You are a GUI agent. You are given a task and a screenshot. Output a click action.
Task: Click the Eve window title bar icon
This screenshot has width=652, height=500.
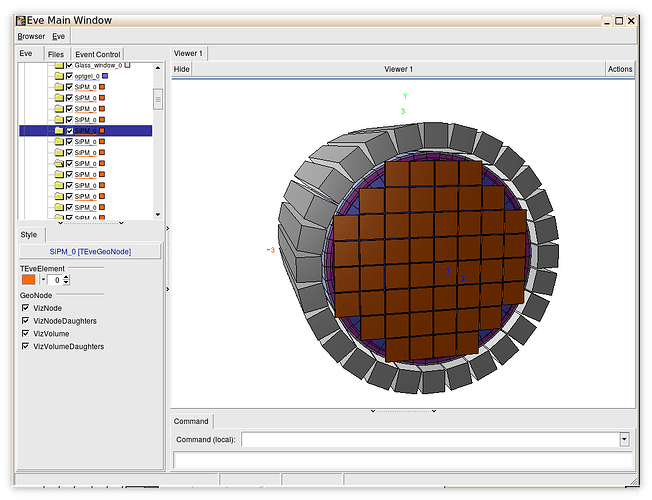click(x=21, y=20)
